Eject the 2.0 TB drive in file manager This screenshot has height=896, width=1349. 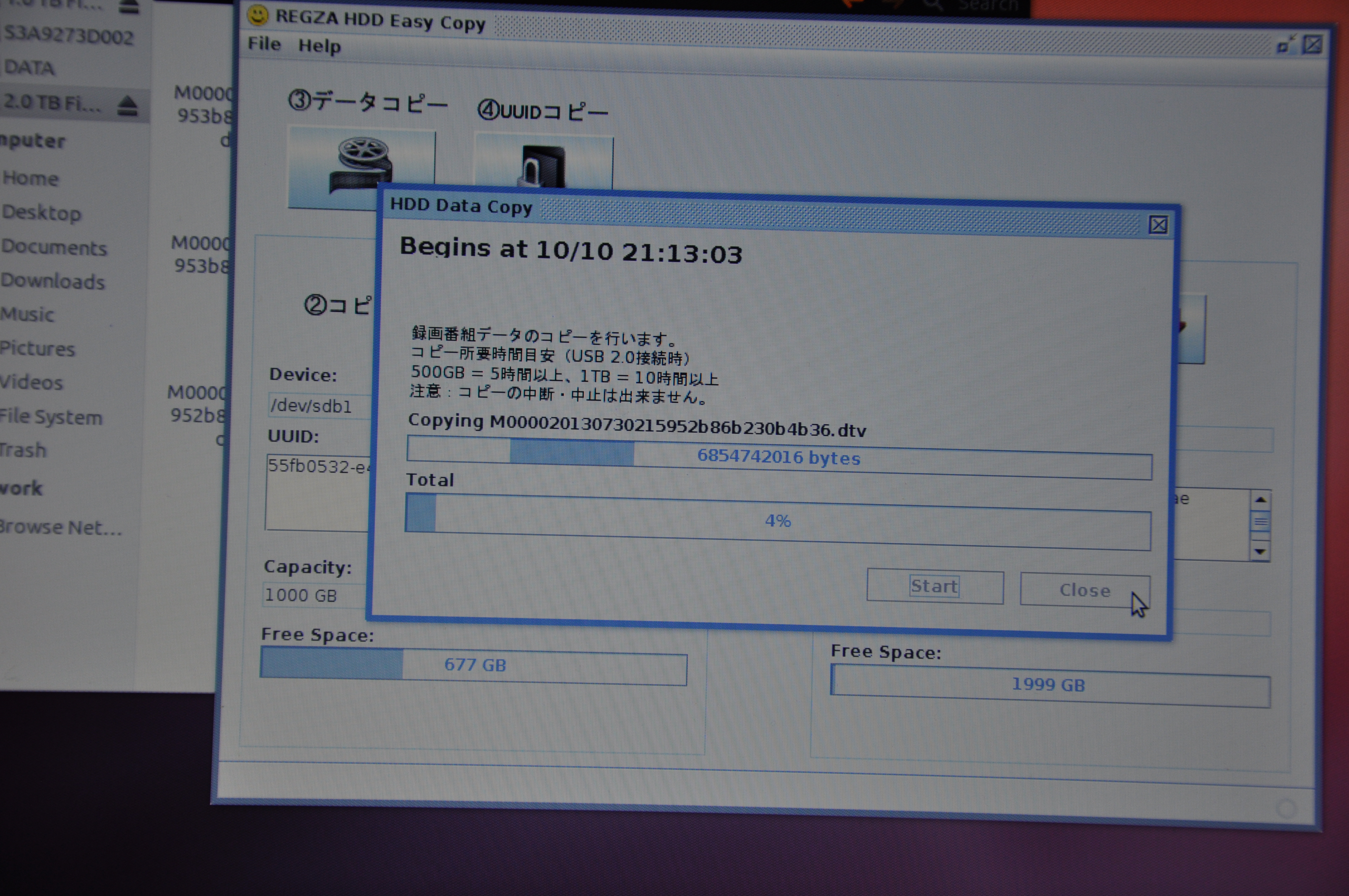(x=128, y=106)
